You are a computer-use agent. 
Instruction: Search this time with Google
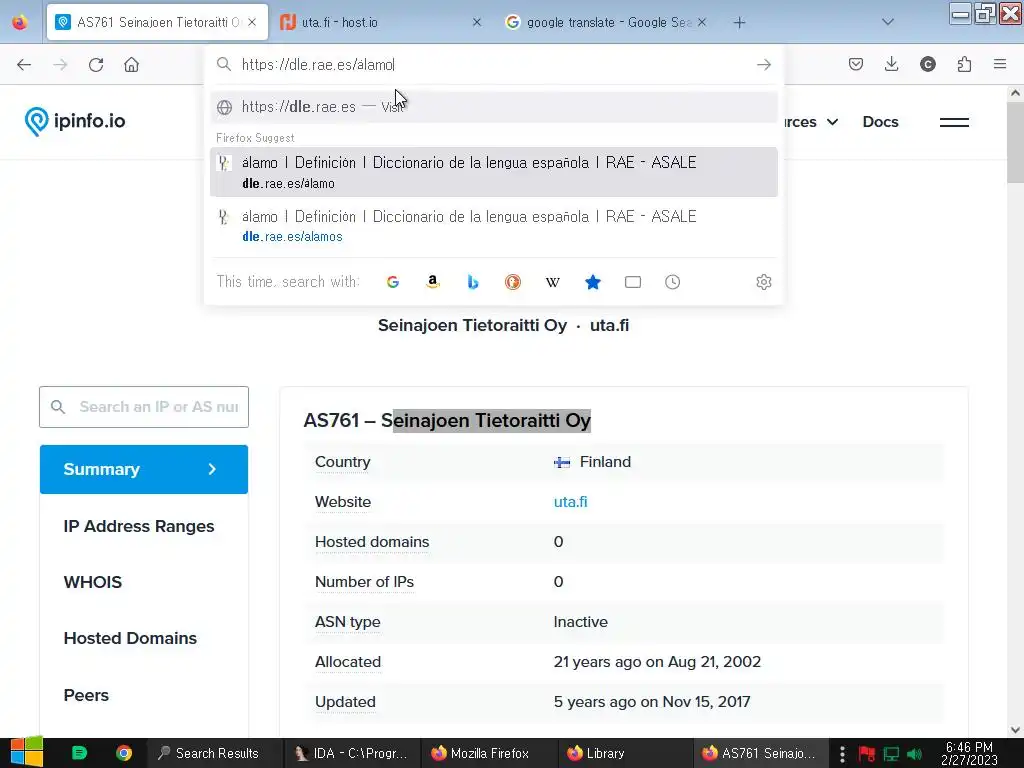coord(392,282)
